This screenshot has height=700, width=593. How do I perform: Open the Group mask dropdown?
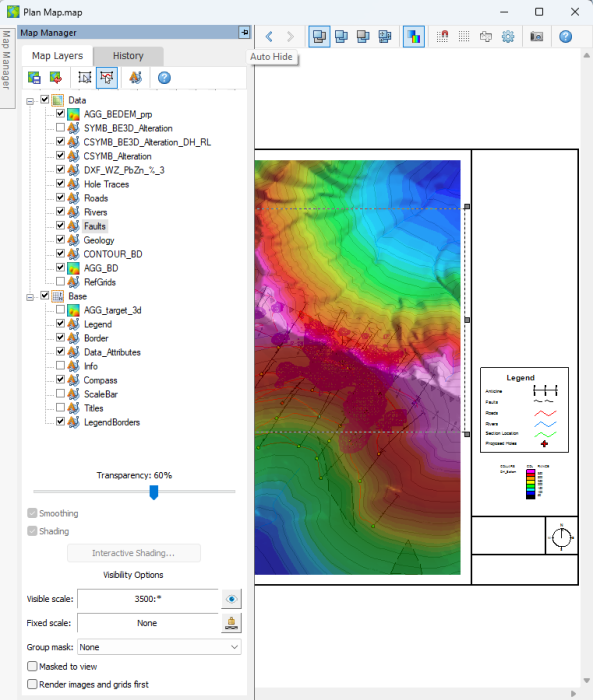pyautogui.click(x=159, y=647)
